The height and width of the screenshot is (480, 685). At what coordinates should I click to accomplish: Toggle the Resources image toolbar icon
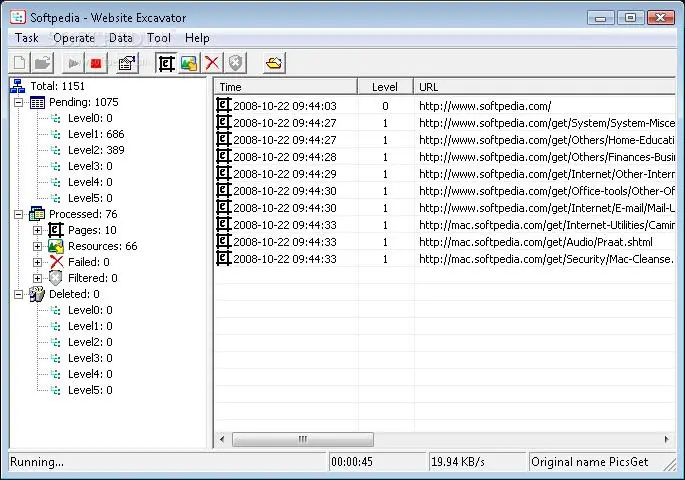point(189,63)
